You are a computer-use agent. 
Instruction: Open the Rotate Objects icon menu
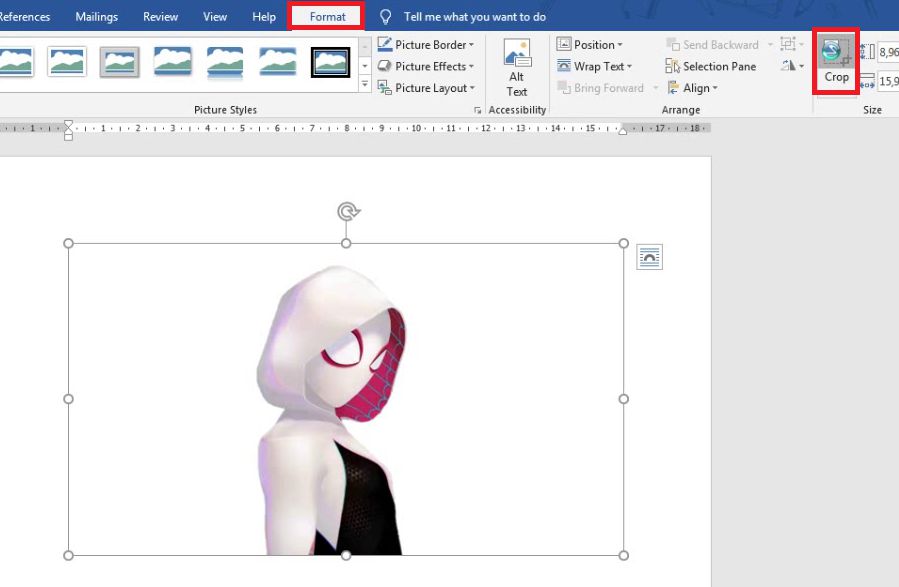pyautogui.click(x=792, y=66)
